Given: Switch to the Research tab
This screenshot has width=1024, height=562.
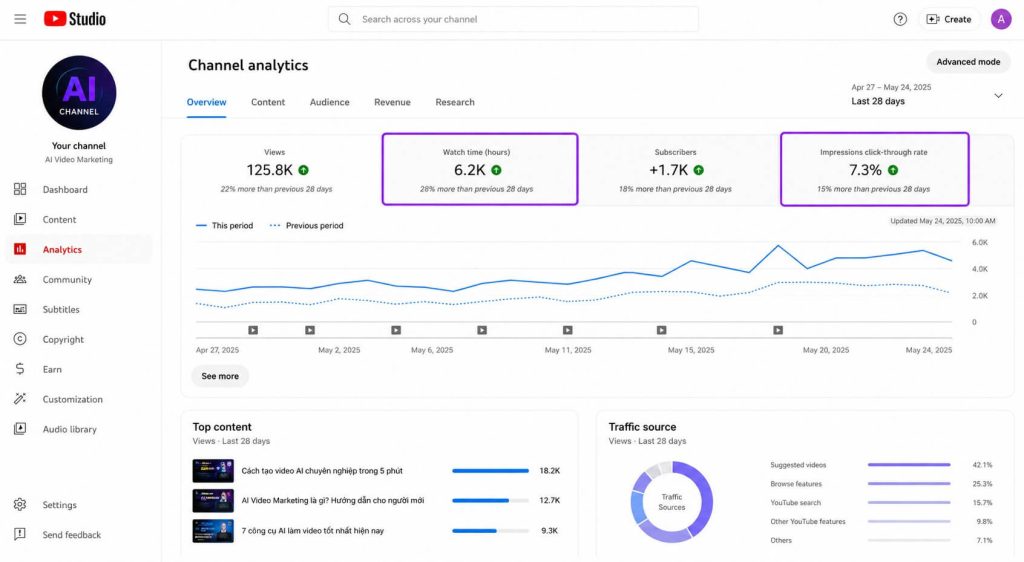Looking at the screenshot, I should click(455, 102).
